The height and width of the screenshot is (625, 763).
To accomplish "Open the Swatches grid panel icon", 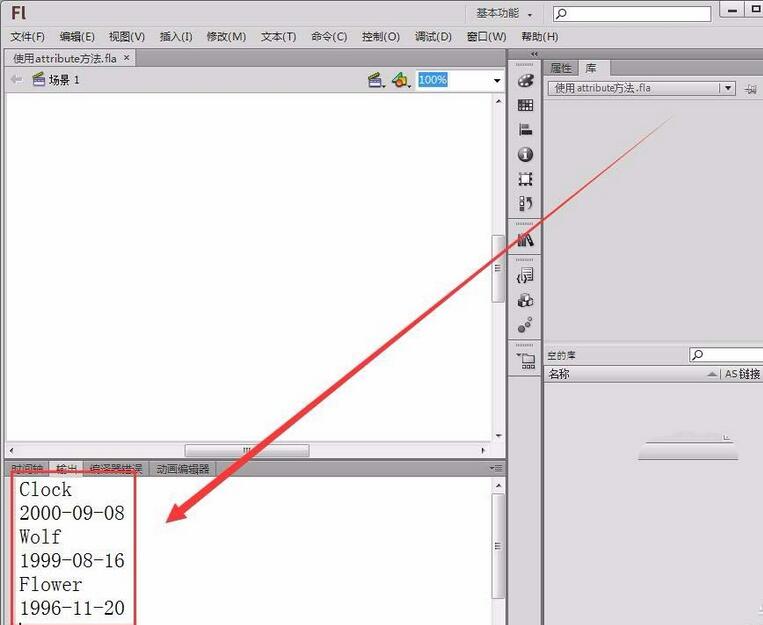I will click(525, 105).
